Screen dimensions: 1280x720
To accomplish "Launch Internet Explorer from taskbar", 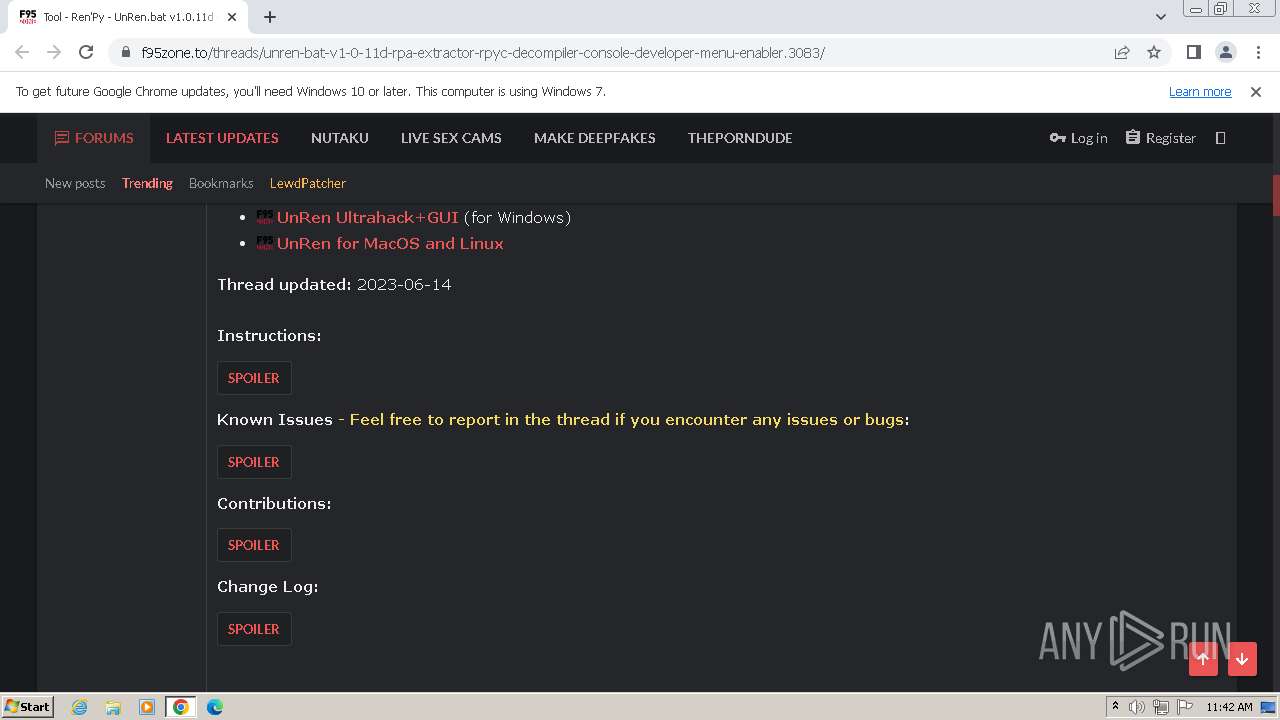I will click(79, 707).
